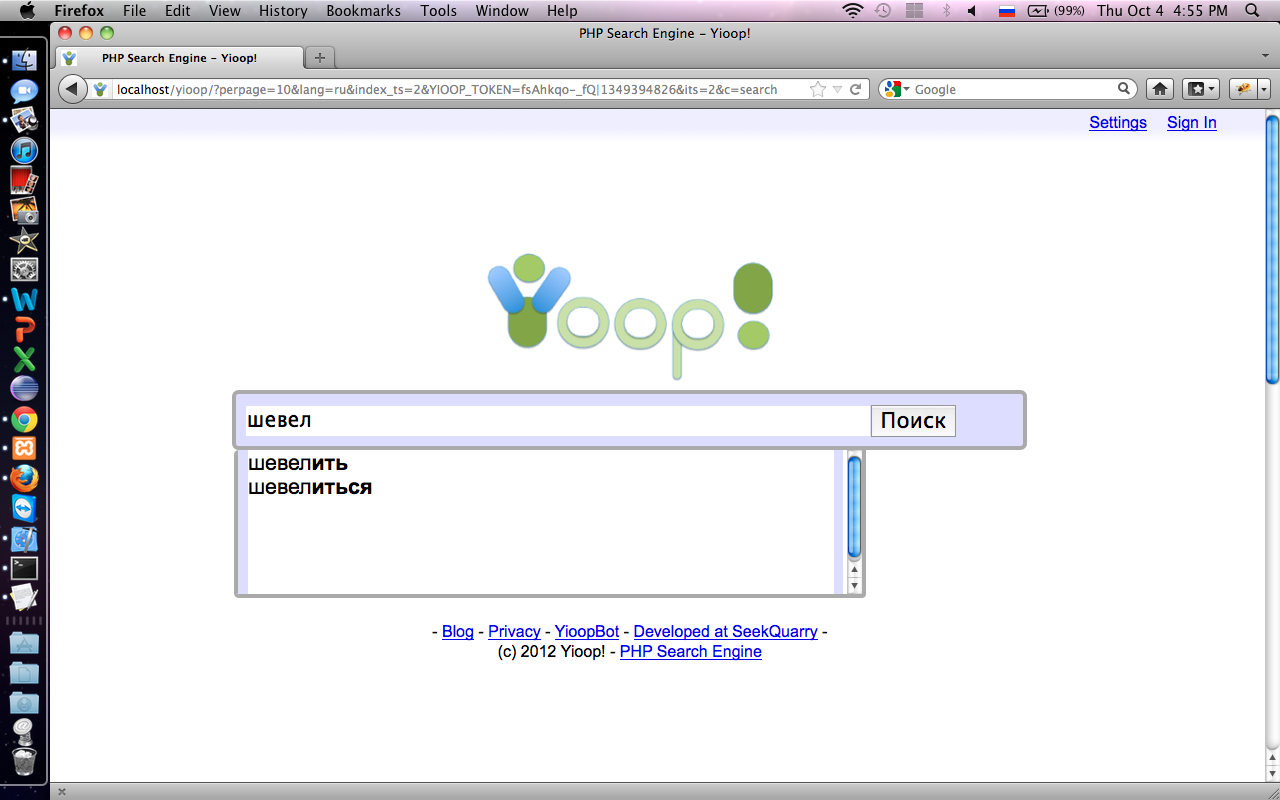Choose the suggestion "шевелиться"
This screenshot has height=800, width=1280.
tap(310, 487)
